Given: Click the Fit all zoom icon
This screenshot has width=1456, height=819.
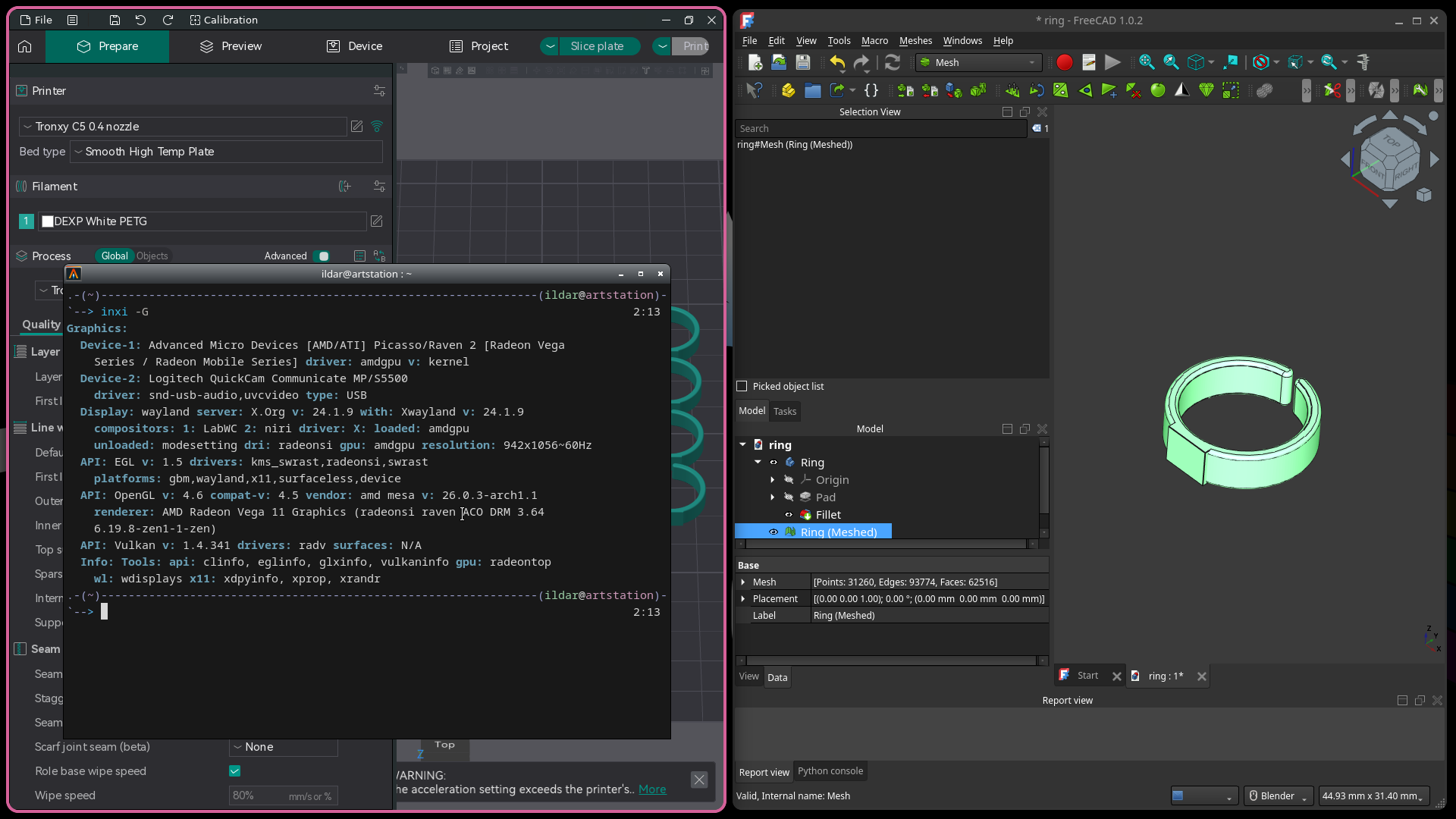Looking at the screenshot, I should tap(1147, 63).
